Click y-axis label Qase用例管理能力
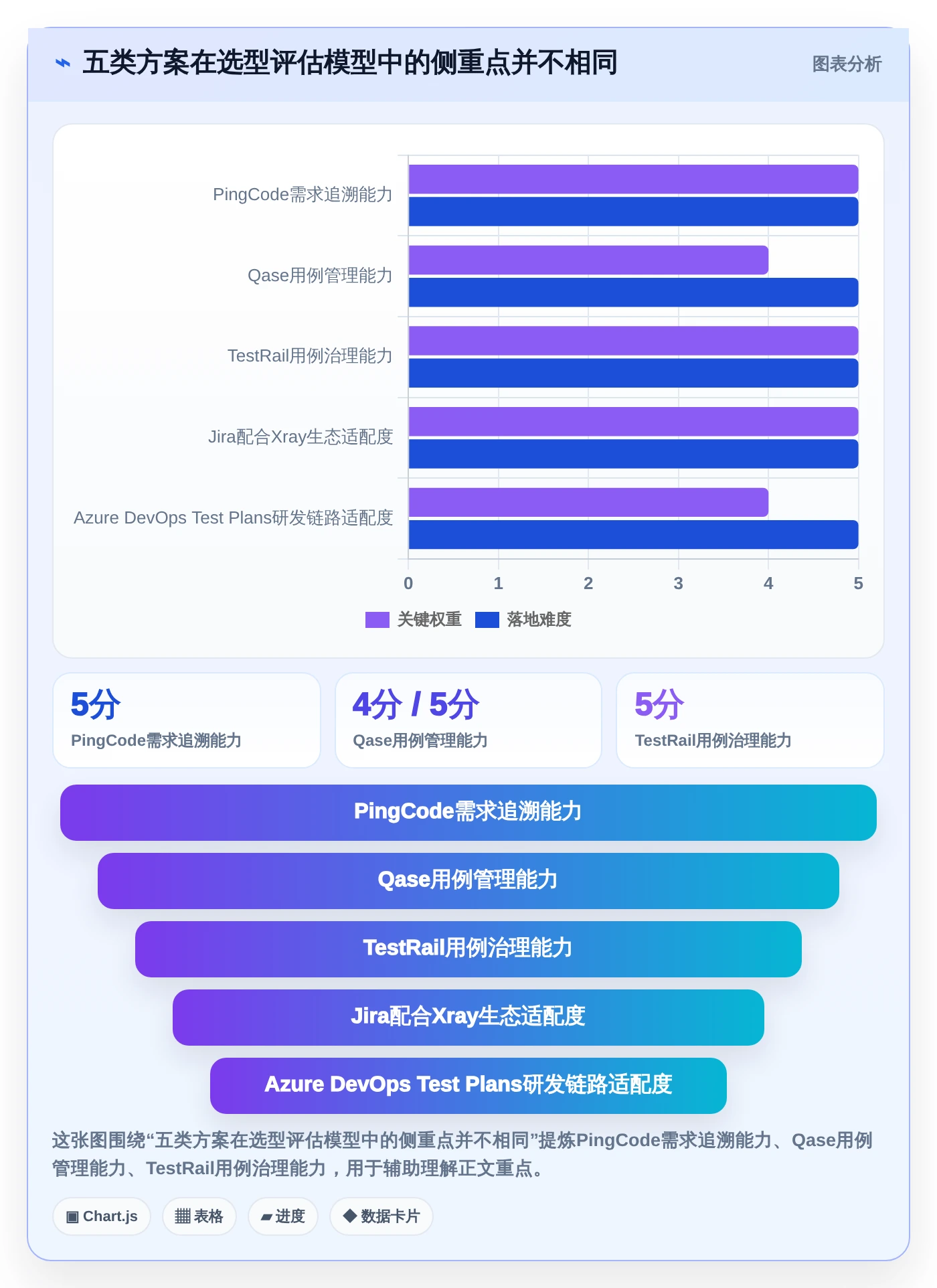 pyautogui.click(x=320, y=276)
